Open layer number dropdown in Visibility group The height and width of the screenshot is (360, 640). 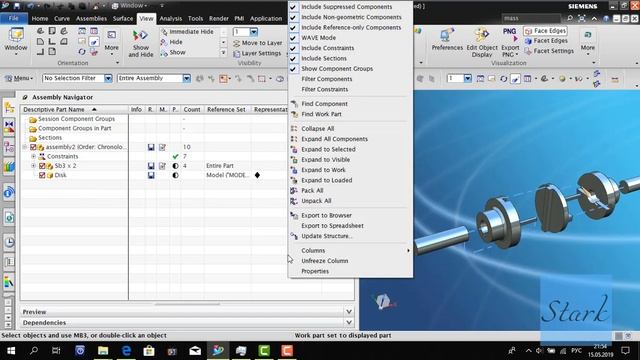click(253, 32)
